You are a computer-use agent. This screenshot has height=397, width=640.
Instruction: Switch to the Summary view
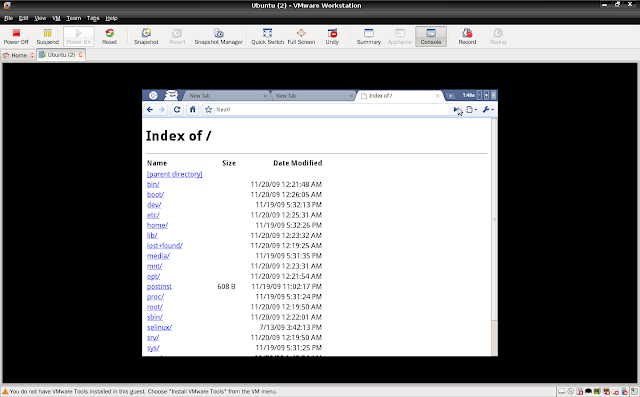369,36
